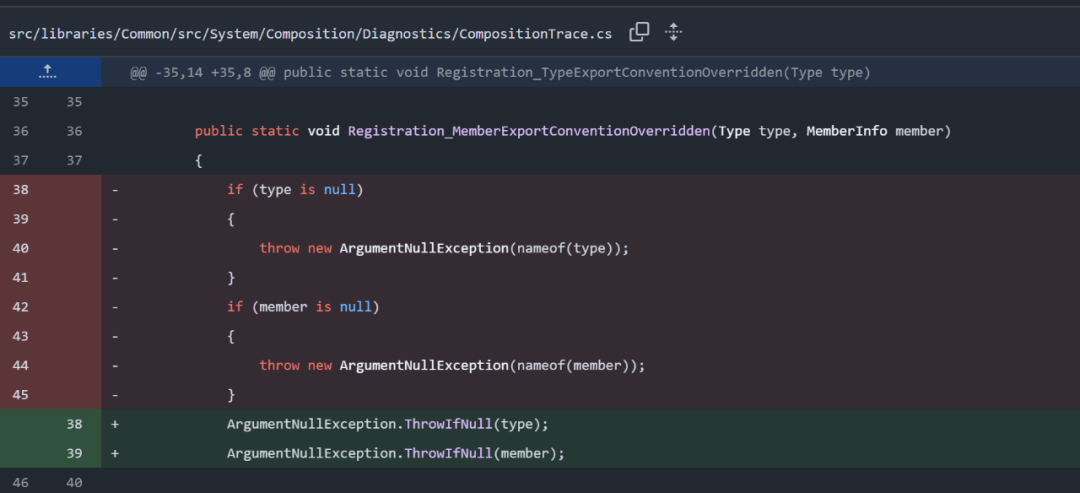Click the removed 'if (type is null)' line
This screenshot has height=493, width=1080.
tap(295, 189)
